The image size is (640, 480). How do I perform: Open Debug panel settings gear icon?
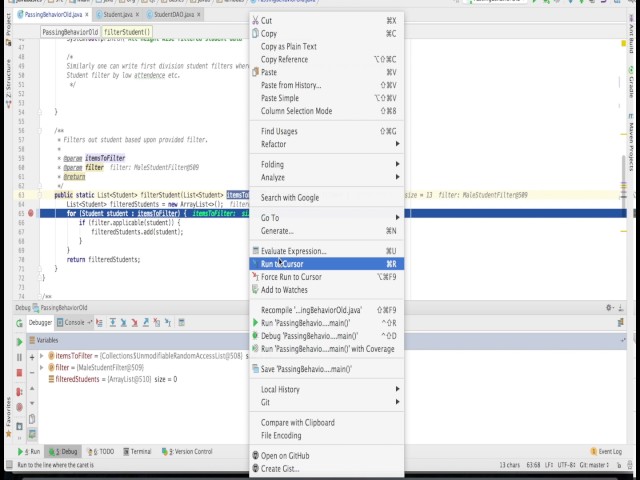(x=609, y=307)
